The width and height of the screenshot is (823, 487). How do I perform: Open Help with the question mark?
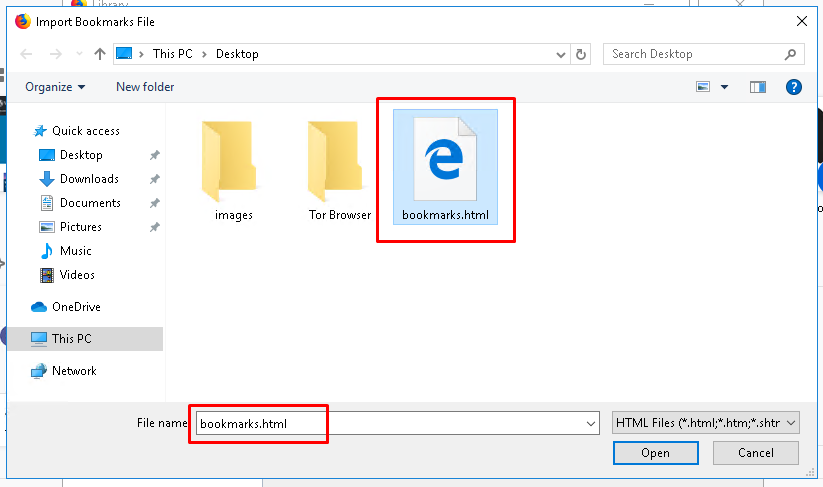pos(794,87)
